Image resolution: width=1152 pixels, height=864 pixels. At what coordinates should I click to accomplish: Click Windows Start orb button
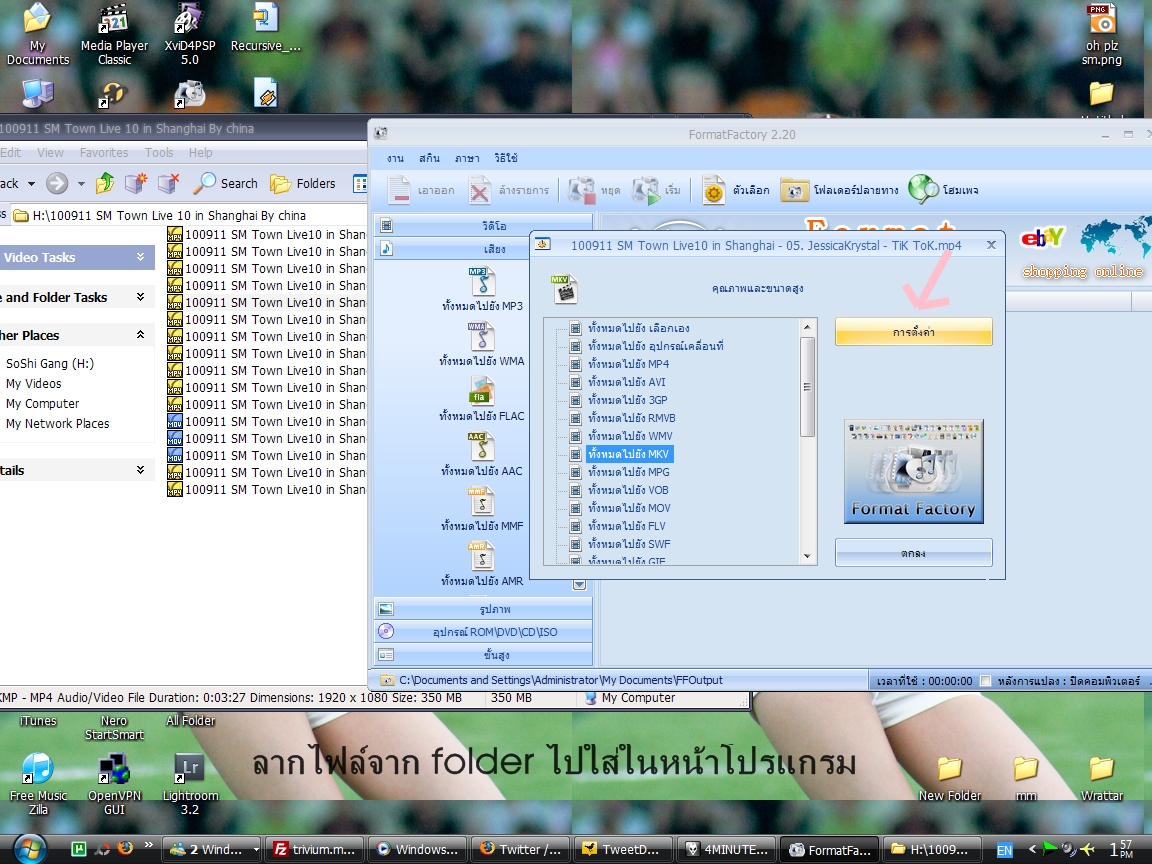coord(29,849)
